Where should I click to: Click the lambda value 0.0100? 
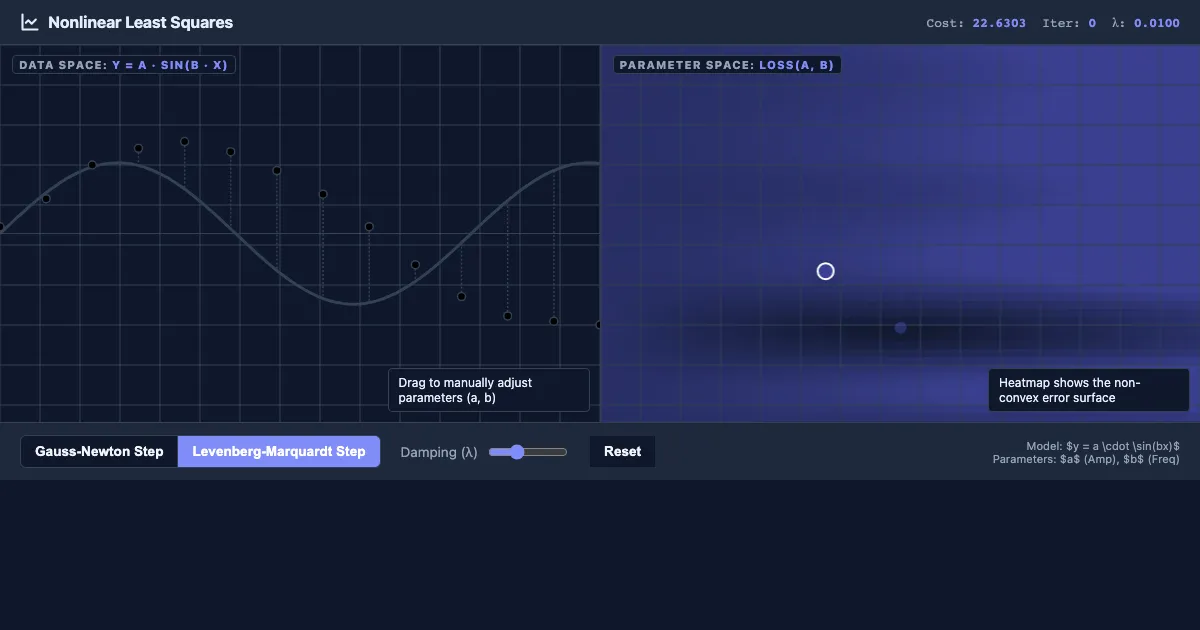click(x=1157, y=23)
